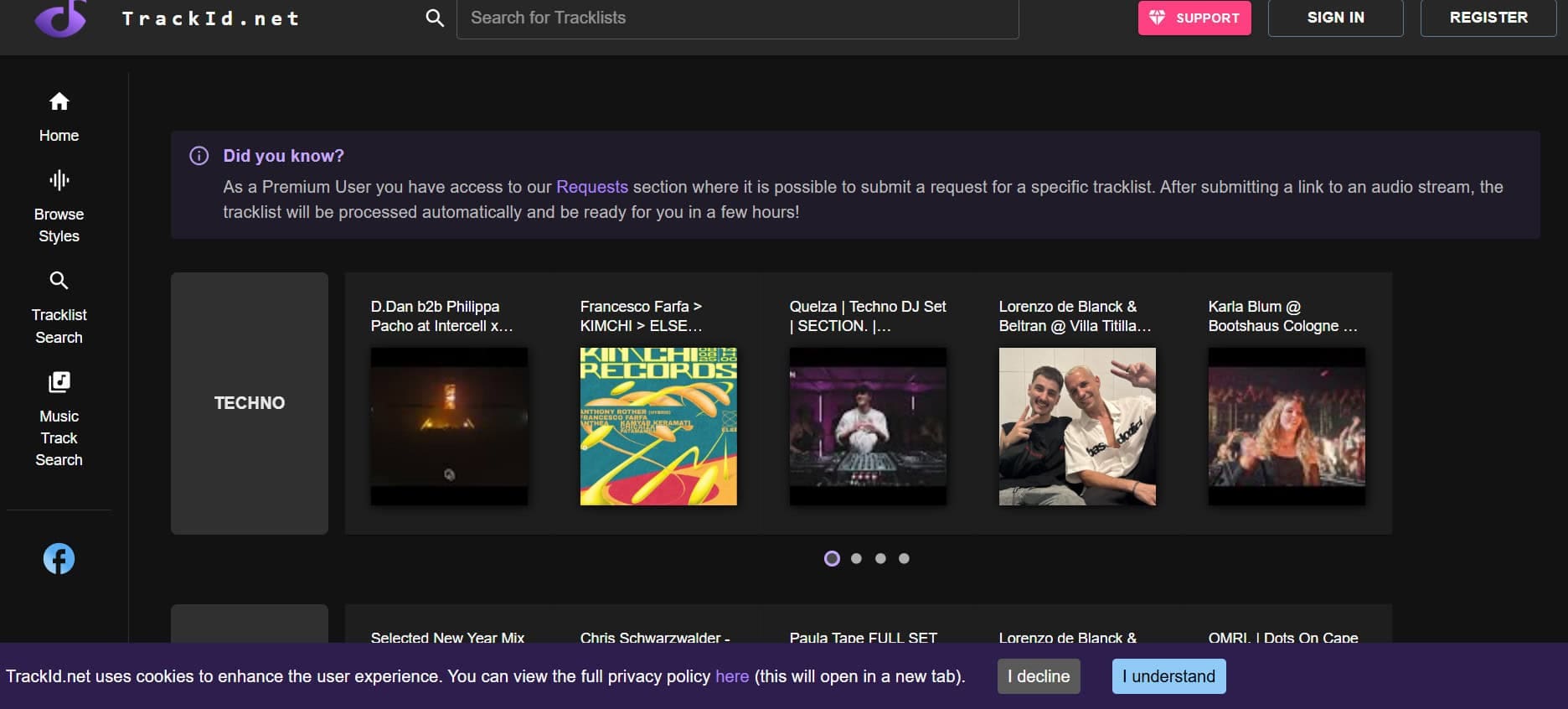Open Home from the sidebar house icon
The height and width of the screenshot is (709, 1568).
tap(59, 102)
